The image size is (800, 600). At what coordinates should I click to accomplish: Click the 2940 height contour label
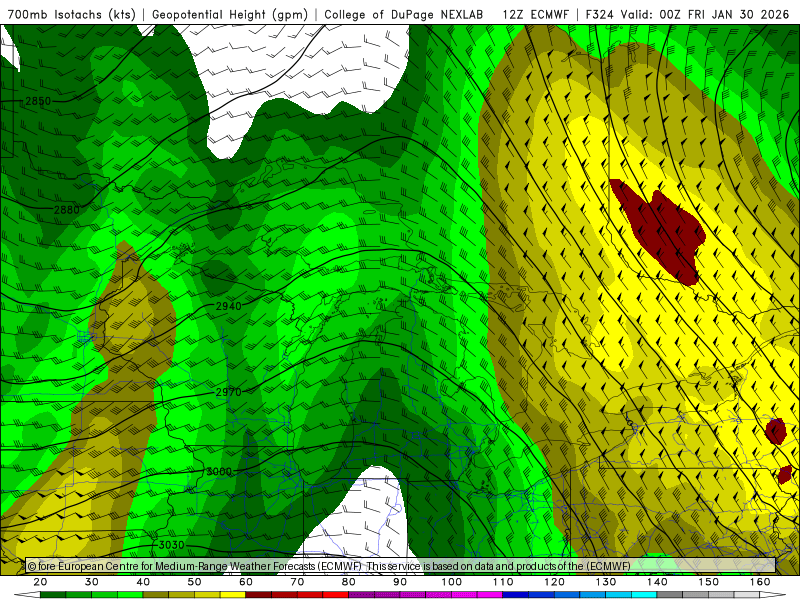click(229, 306)
